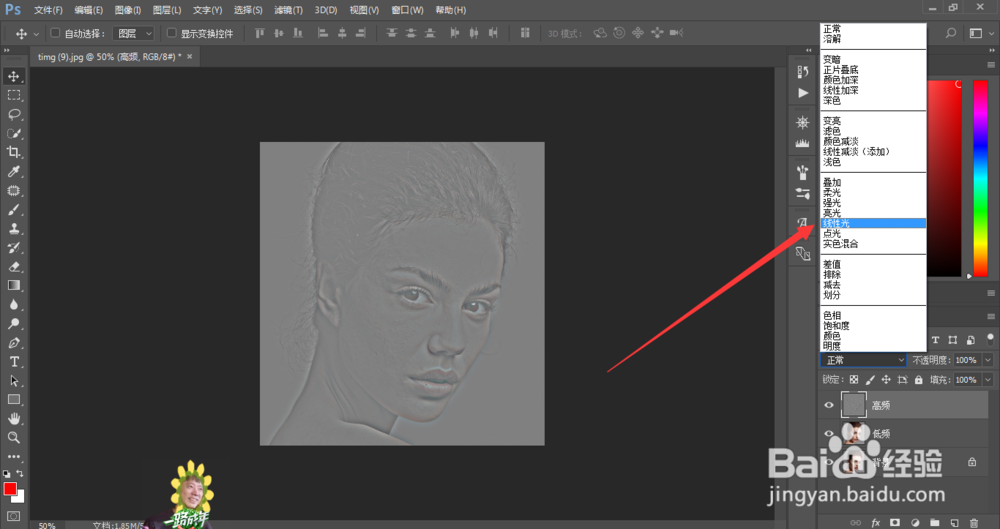Select the Lasso tool
Viewport: 1000px width, 529px height.
pyautogui.click(x=13, y=115)
